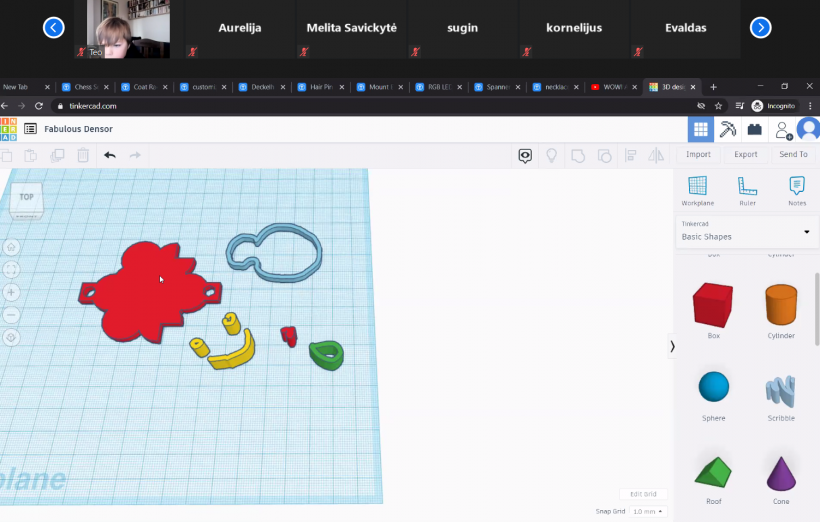Toggle the show-all lightbulb icon
This screenshot has width=820, height=522.
[551, 155]
